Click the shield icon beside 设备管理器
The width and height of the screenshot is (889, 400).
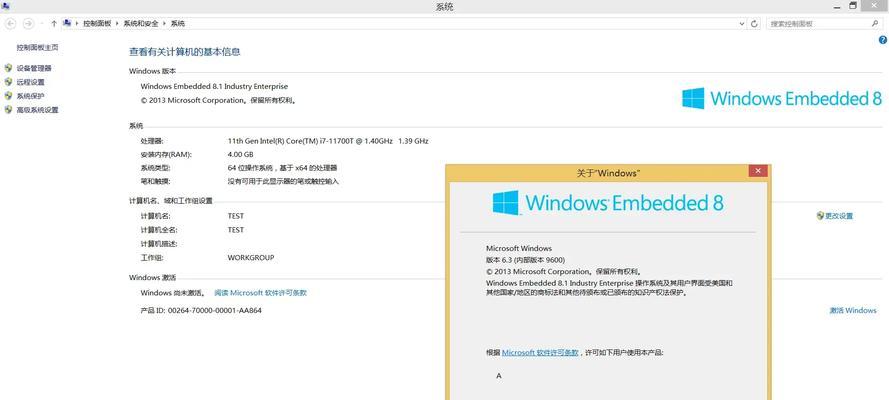pyautogui.click(x=8, y=68)
